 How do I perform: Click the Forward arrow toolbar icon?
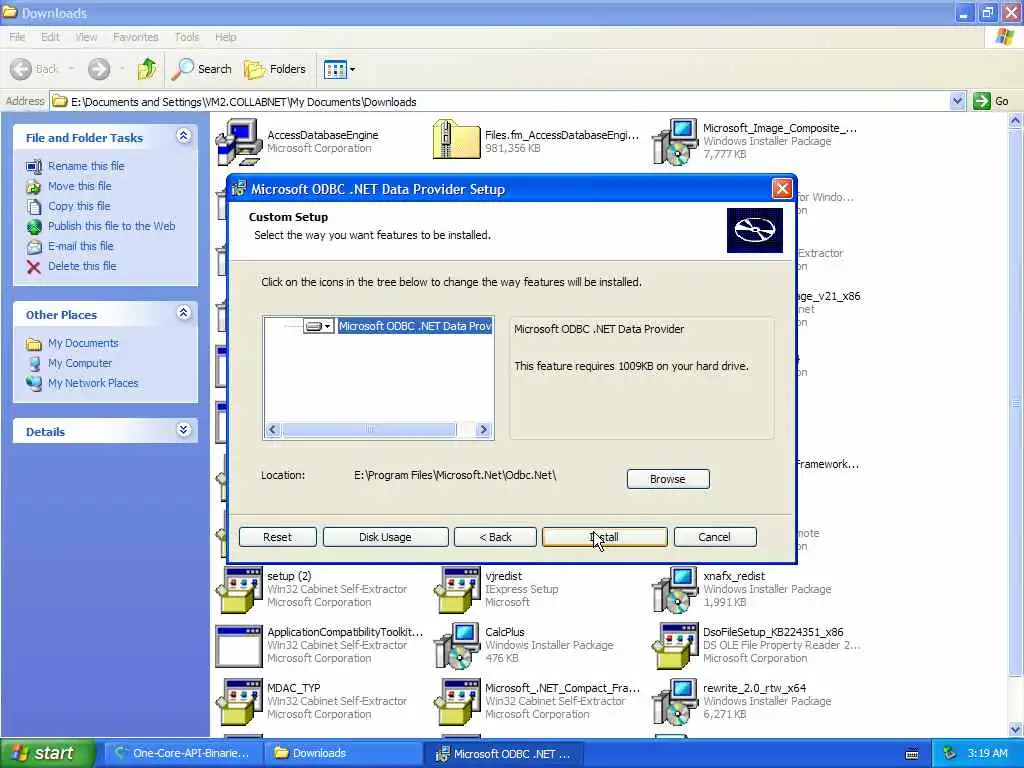(x=99, y=69)
